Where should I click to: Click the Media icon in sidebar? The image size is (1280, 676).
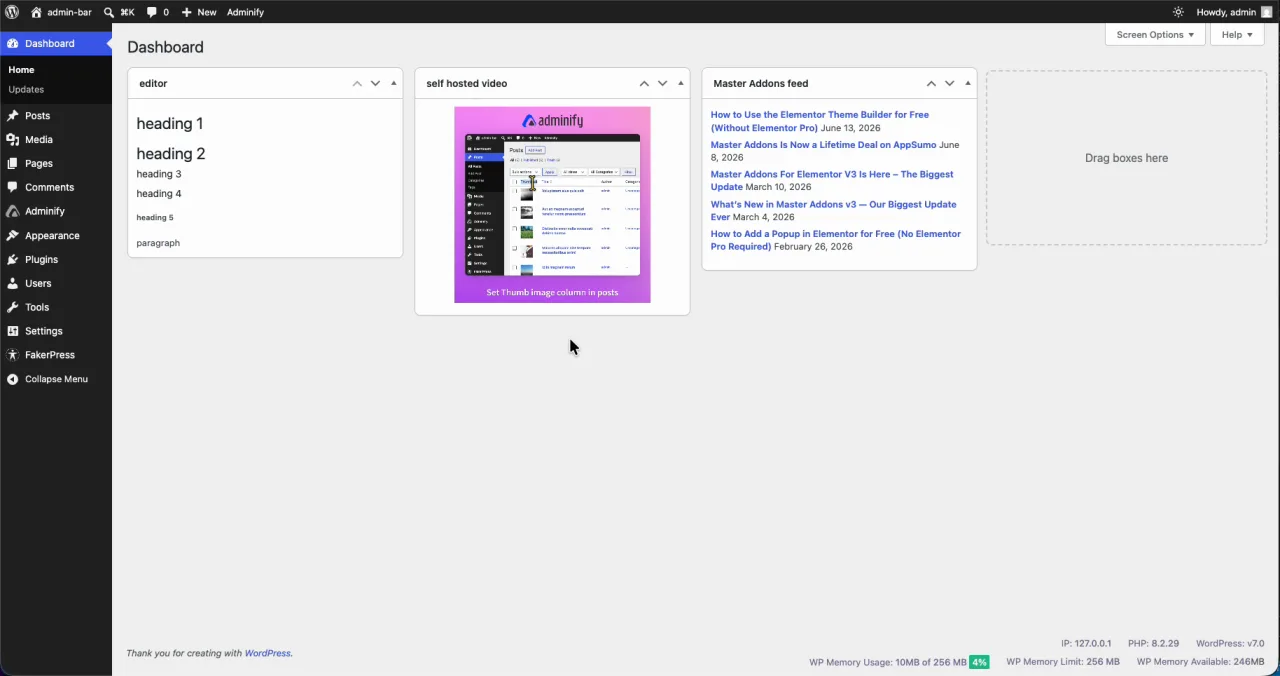coord(12,140)
